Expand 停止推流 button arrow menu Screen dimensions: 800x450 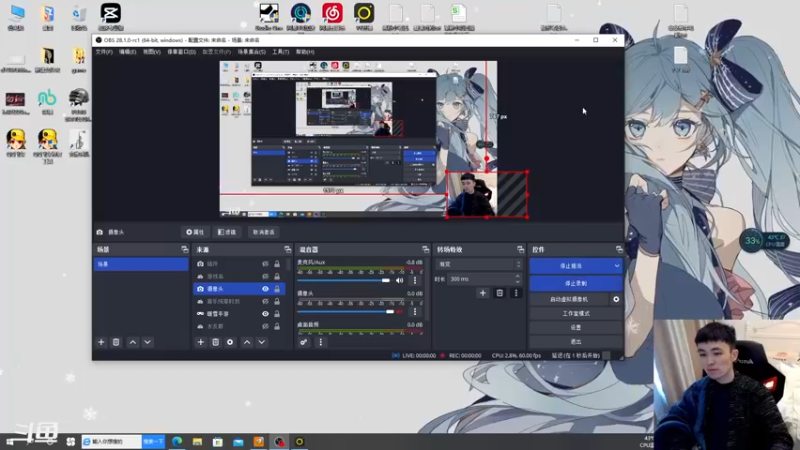(617, 266)
